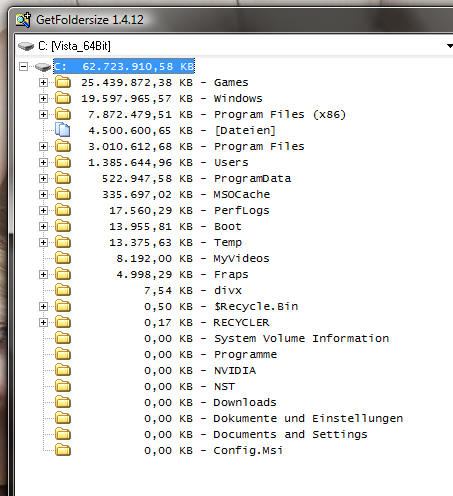Click the folder icon for Program Files 3.010.612,68 KB
The height and width of the screenshot is (496, 453).
(63, 146)
